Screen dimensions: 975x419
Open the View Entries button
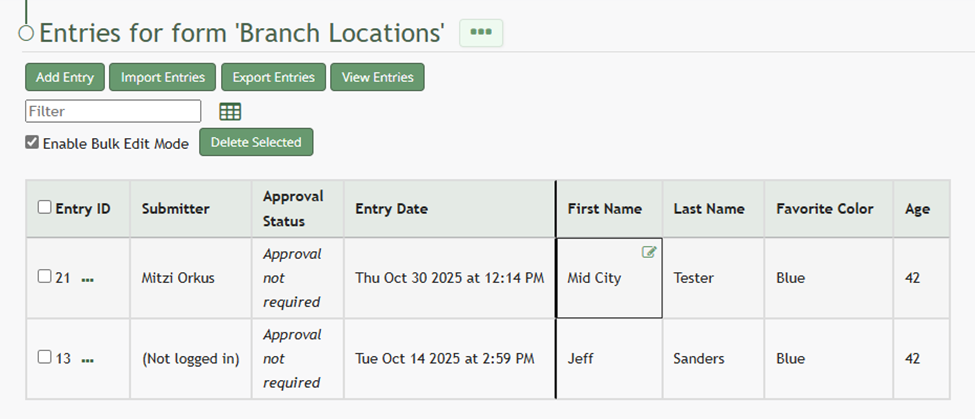pyautogui.click(x=377, y=77)
